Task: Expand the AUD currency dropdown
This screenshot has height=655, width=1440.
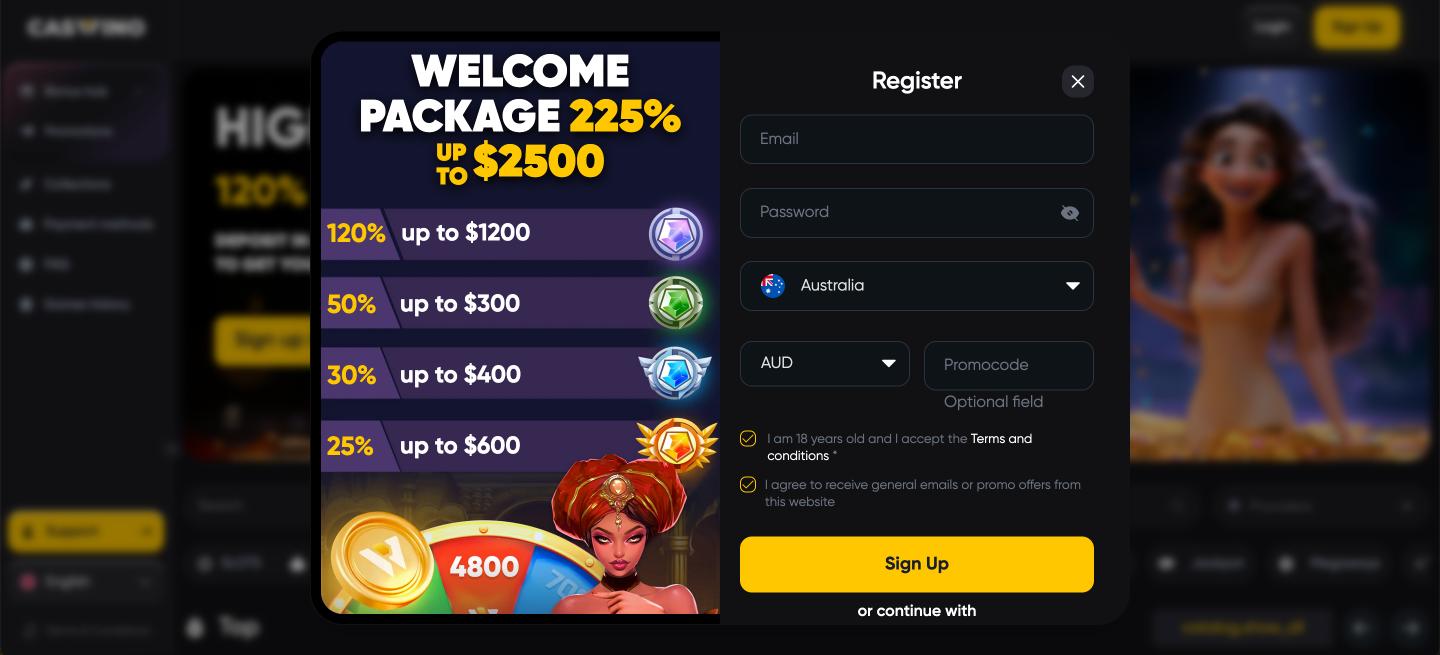Action: (x=824, y=363)
